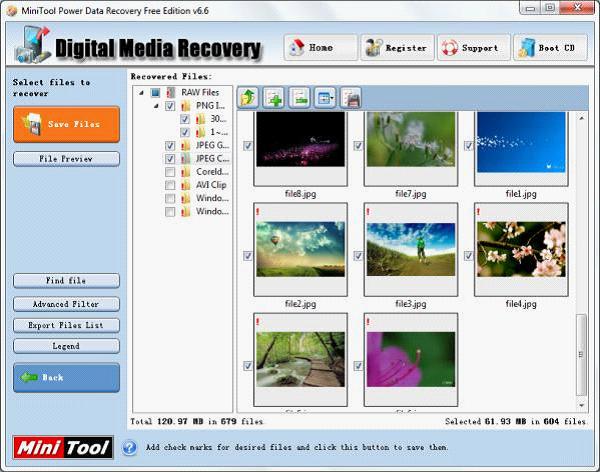This screenshot has height=473, width=600.
Task: Click the File Preview button
Action: click(67, 159)
